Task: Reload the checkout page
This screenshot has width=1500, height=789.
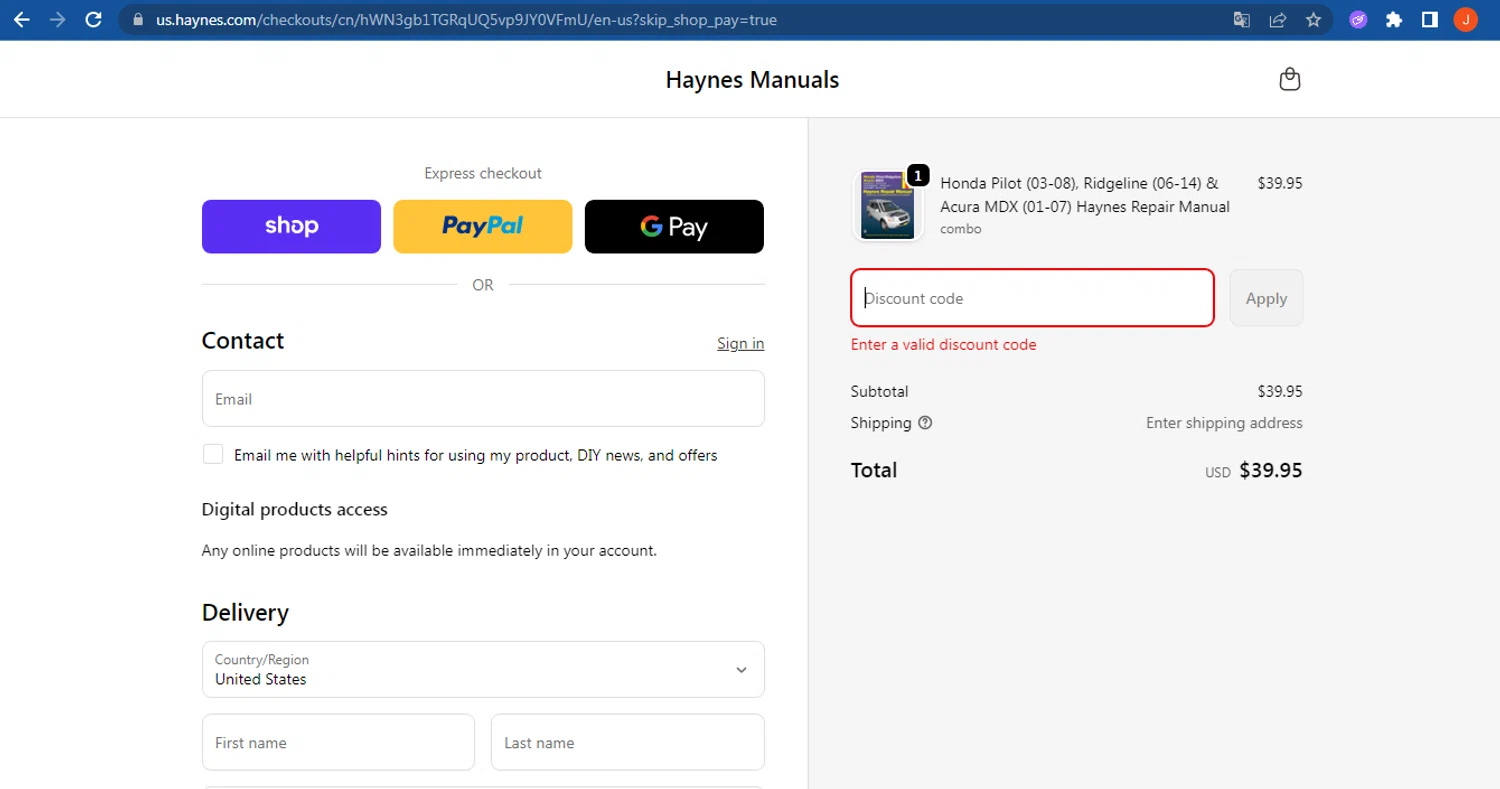Action: point(93,19)
